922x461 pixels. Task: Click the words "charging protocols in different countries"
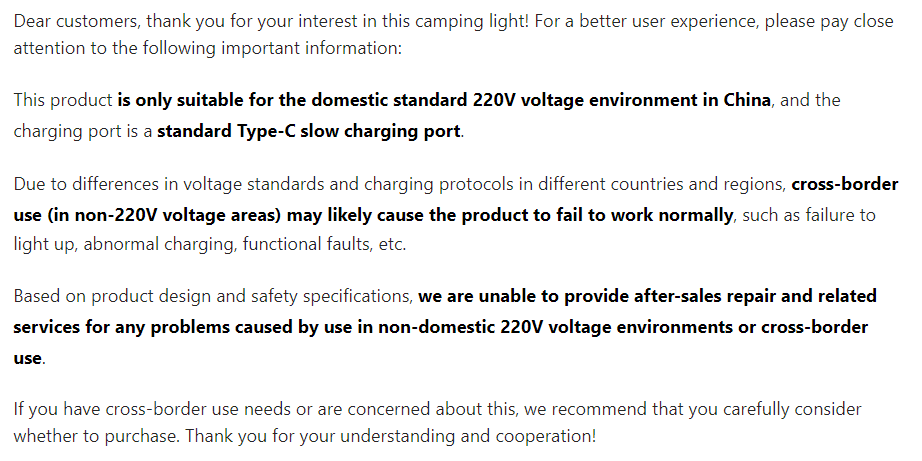(x=476, y=185)
